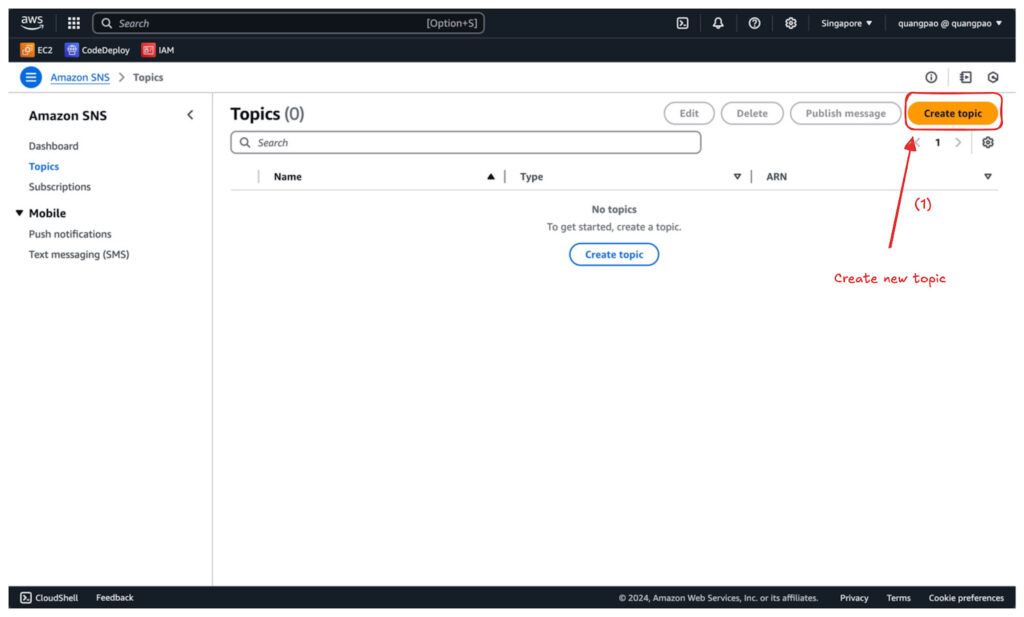Open the quangpao account menu
1024x617 pixels.
[x=950, y=24]
